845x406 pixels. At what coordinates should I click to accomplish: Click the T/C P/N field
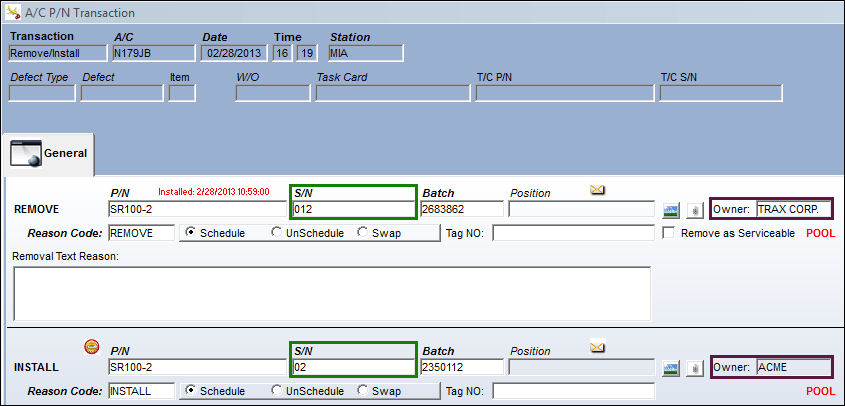(x=565, y=93)
